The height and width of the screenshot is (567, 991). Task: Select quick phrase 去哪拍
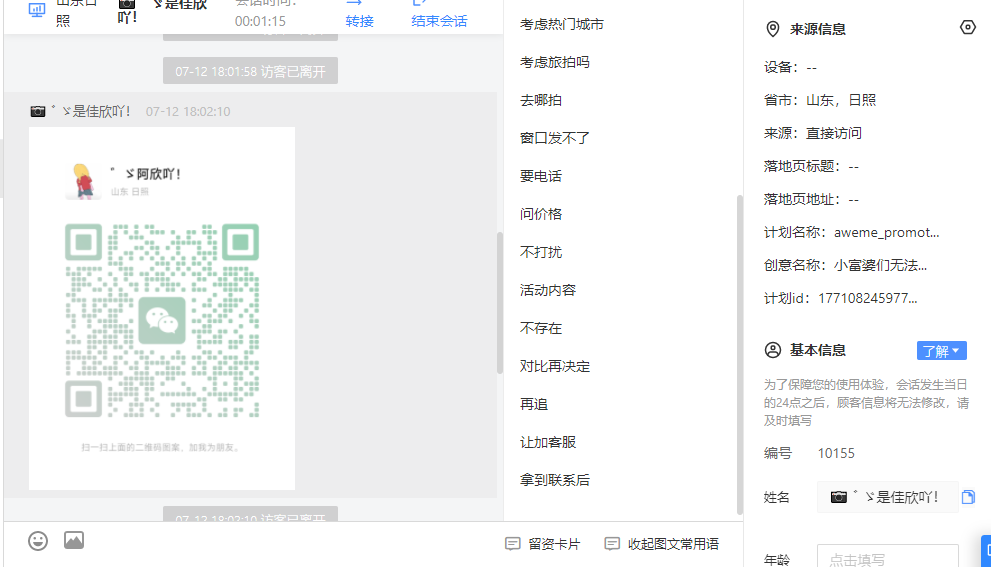point(541,101)
